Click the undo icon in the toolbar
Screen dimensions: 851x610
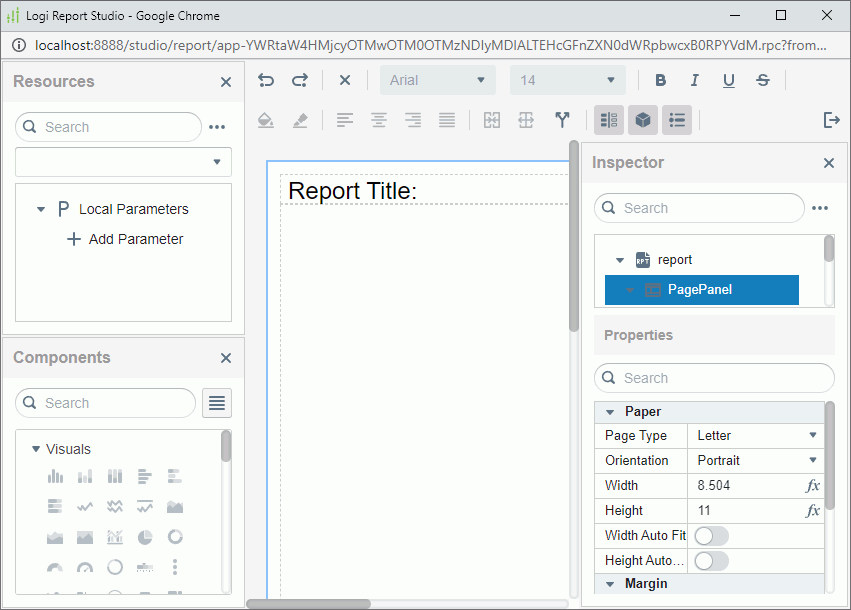[265, 80]
